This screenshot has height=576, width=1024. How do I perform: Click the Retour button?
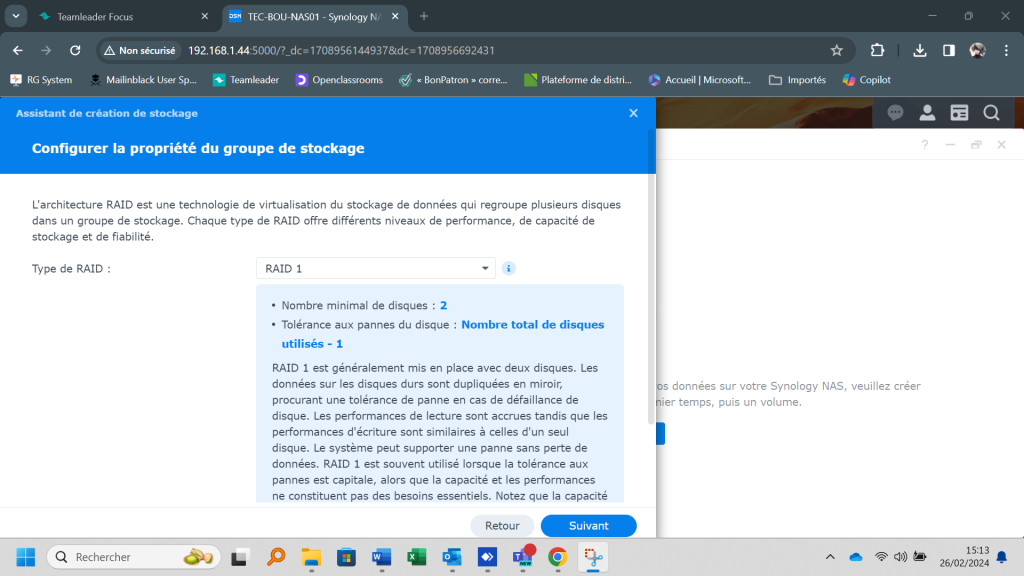pyautogui.click(x=502, y=525)
